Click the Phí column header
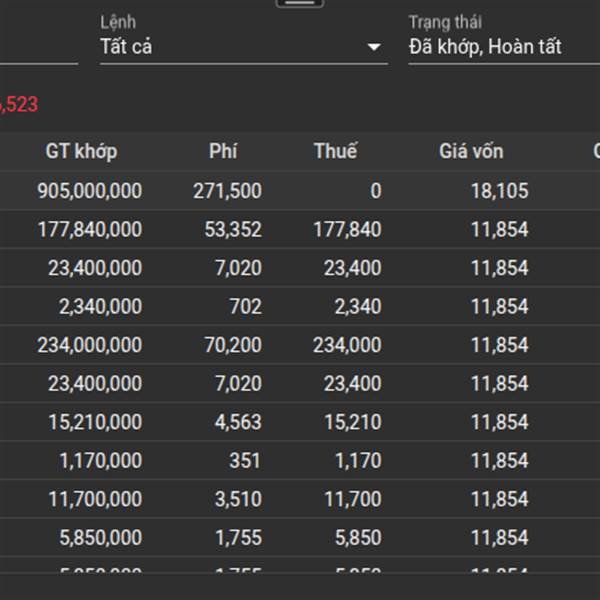Screen dimensions: 600x600 223,152
